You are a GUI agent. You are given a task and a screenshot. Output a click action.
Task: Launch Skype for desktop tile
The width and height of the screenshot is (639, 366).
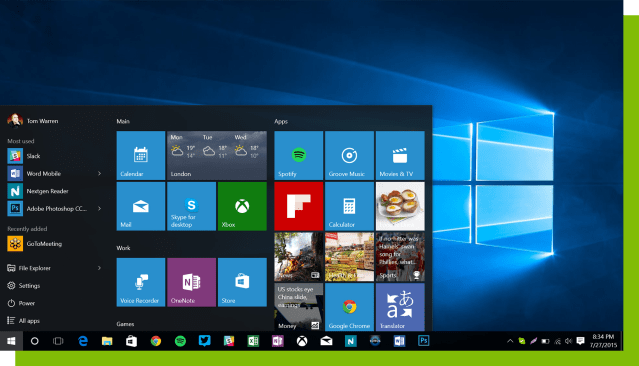(192, 206)
